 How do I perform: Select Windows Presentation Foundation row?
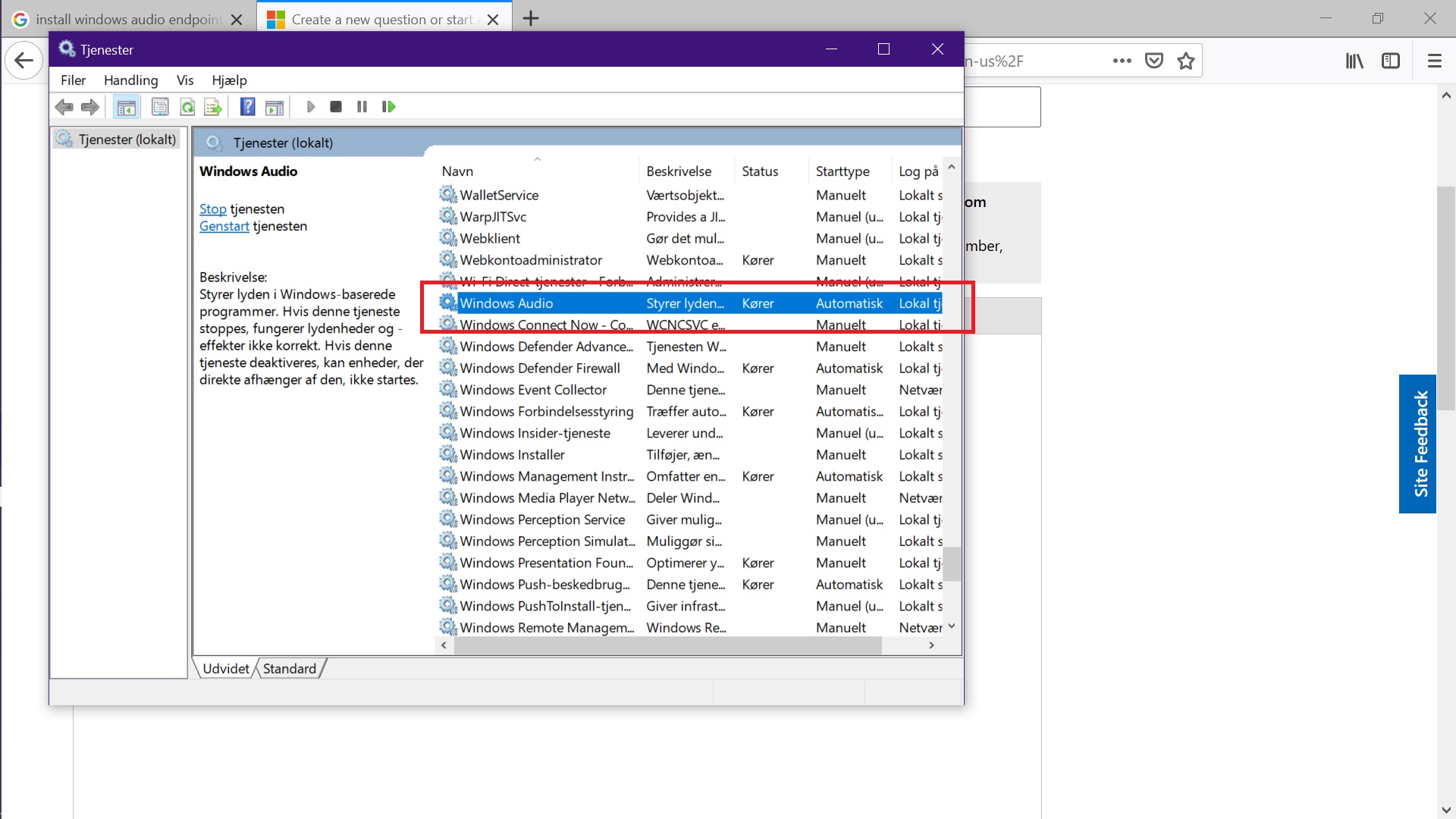tap(690, 563)
